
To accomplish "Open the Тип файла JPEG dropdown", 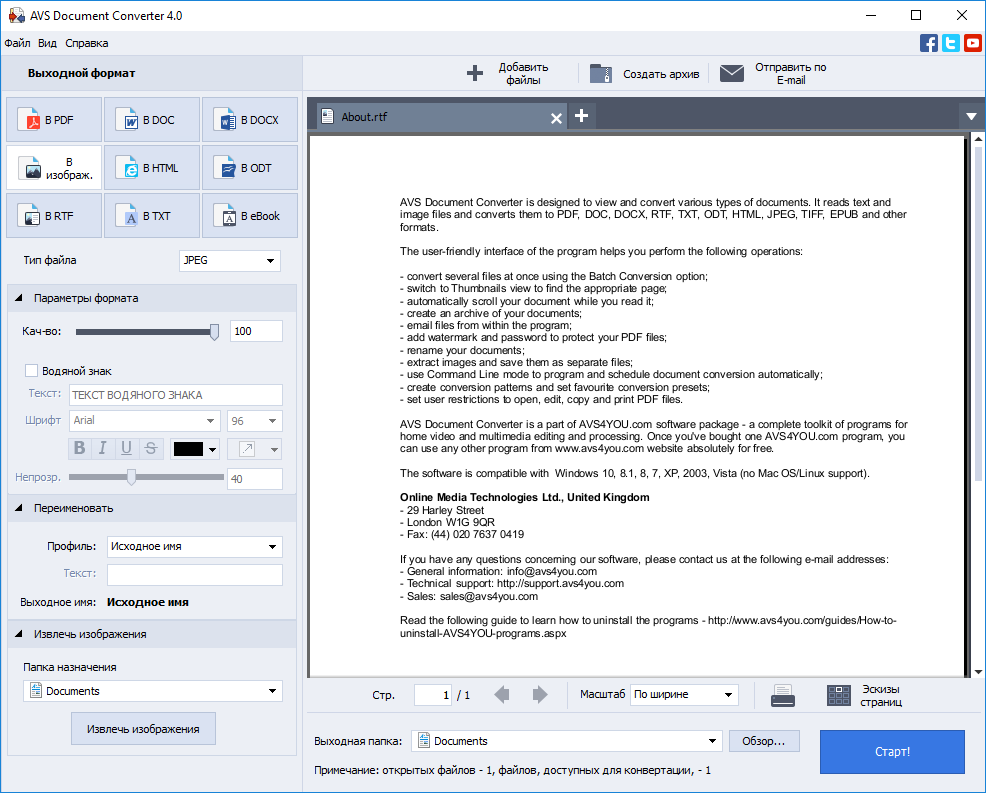I will click(229, 261).
